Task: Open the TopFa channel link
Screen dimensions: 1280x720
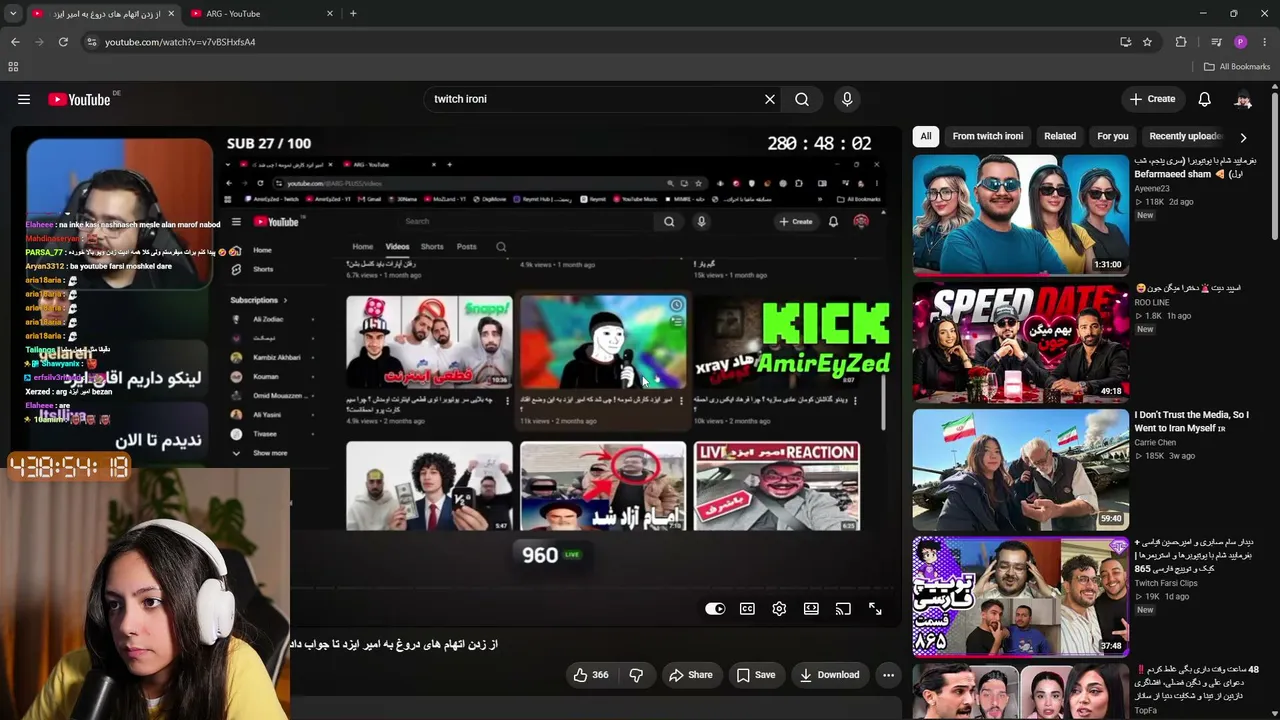Action: click(x=1146, y=710)
